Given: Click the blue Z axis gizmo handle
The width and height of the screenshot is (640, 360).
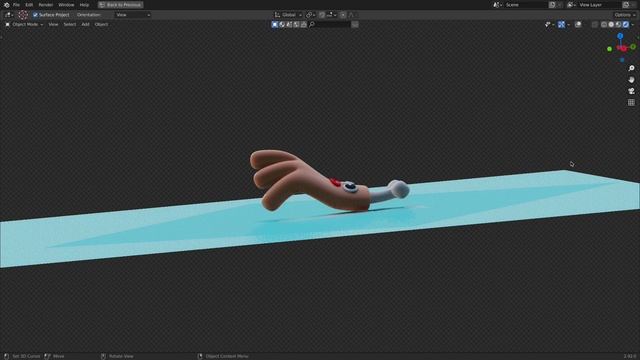Looking at the screenshot, I should click(x=620, y=36).
